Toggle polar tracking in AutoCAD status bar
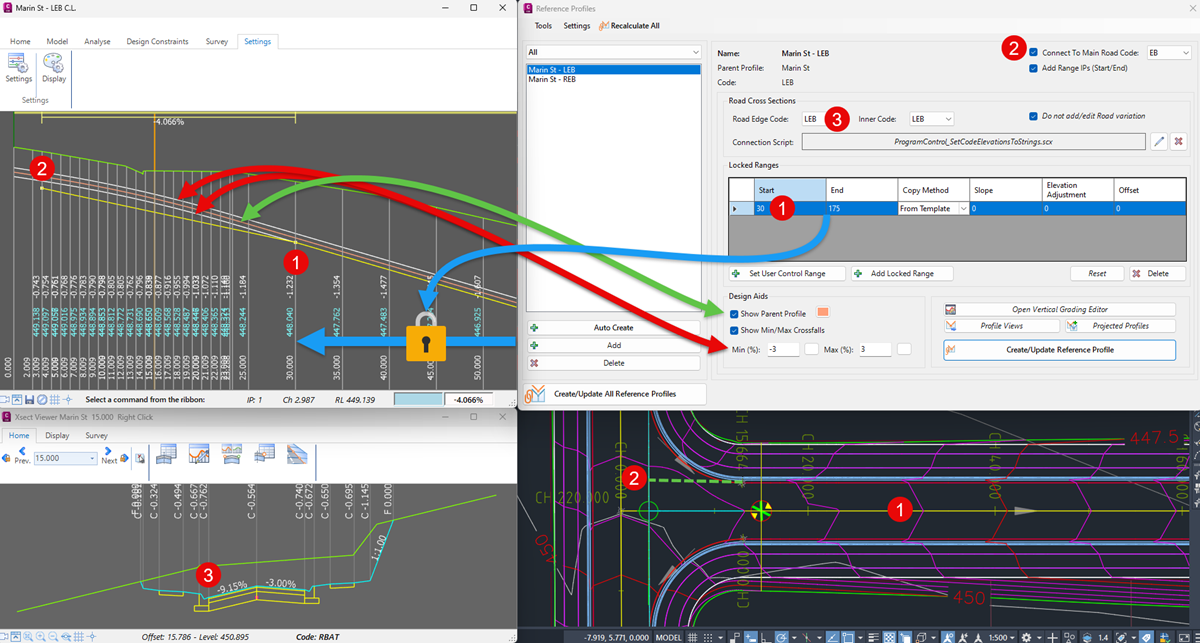Viewport: 1200px width, 643px height. click(x=781, y=635)
